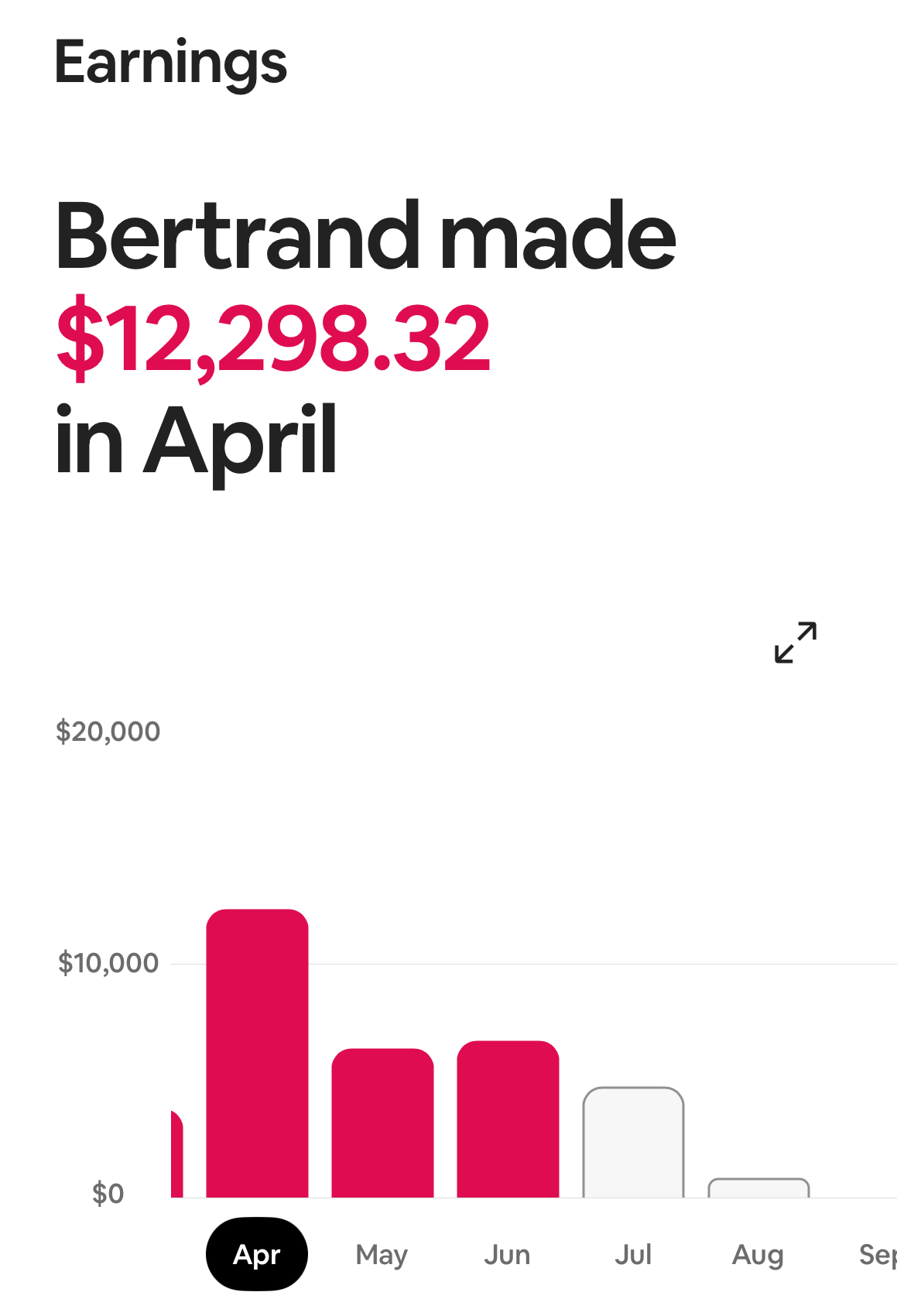
Task: Switch to the May month label
Action: pos(382,1254)
